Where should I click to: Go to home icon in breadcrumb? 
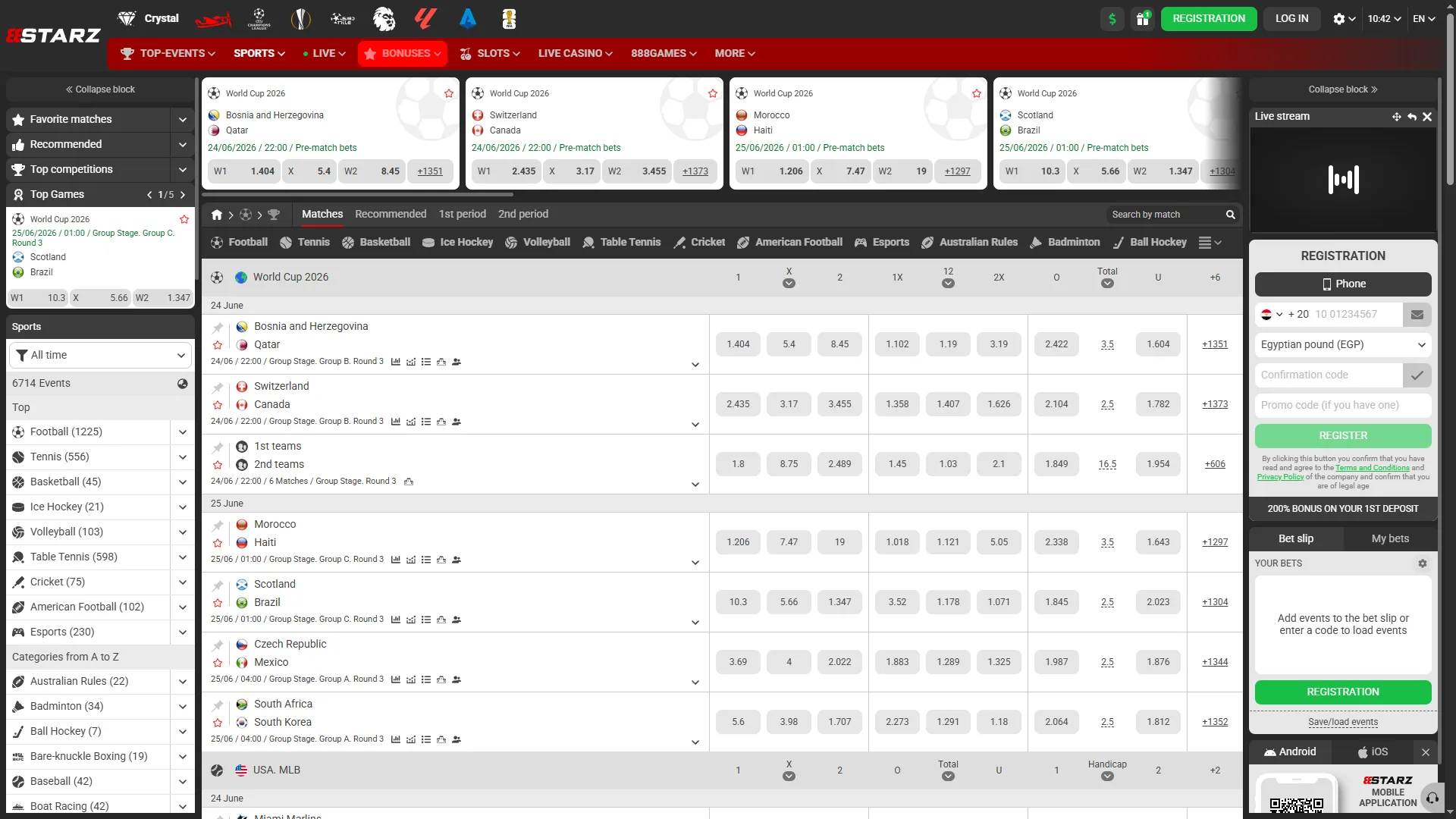pyautogui.click(x=217, y=215)
